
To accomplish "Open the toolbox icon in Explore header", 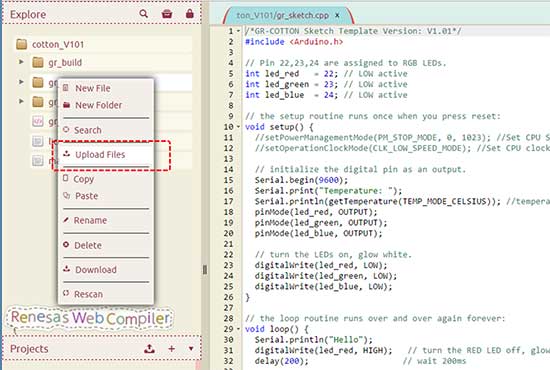I will click(167, 14).
